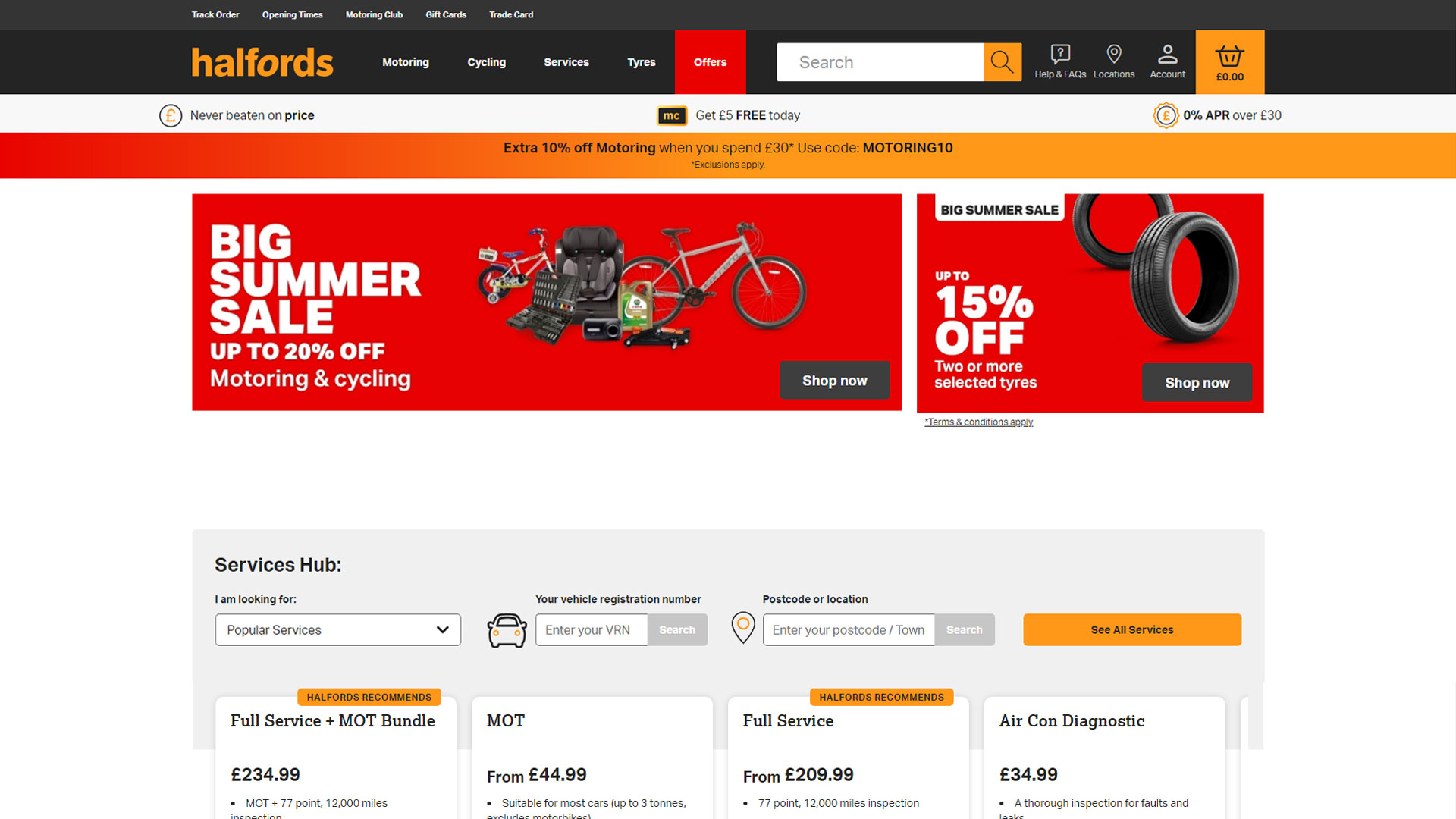This screenshot has height=819, width=1456.
Task: Click the orange search magnifier icon
Action: click(1002, 62)
